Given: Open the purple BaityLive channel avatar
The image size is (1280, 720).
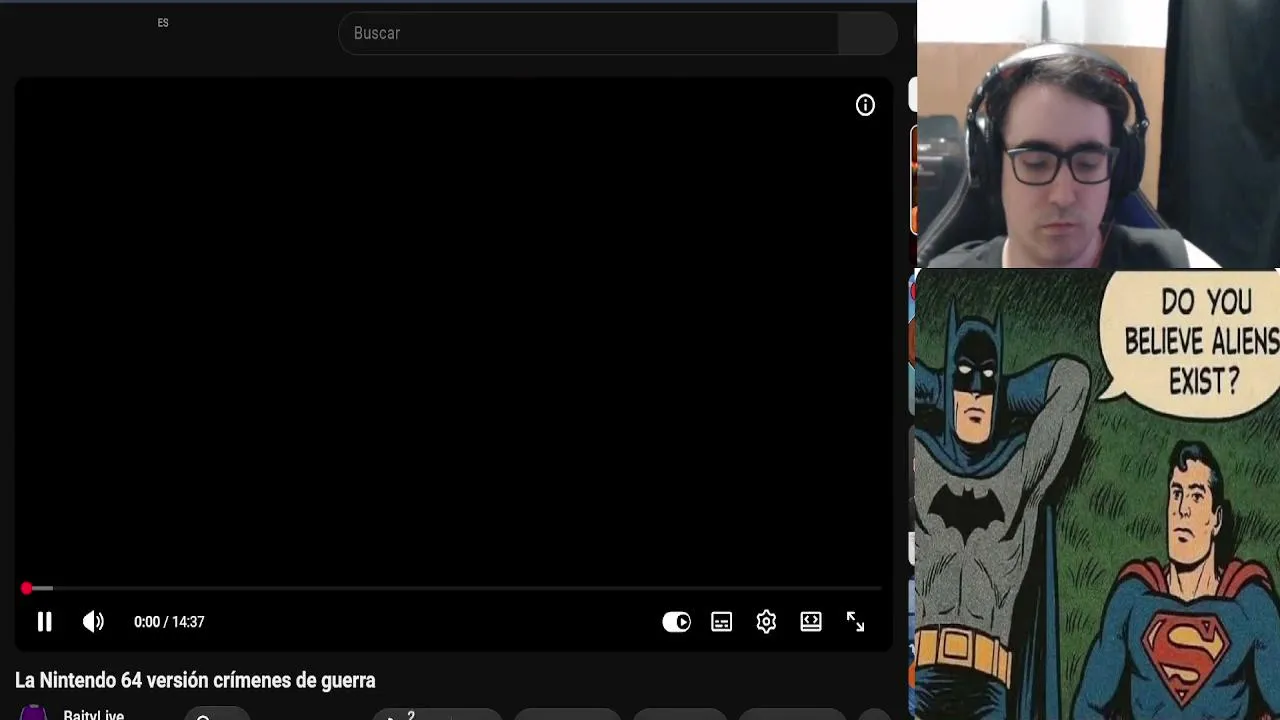Looking at the screenshot, I should 34,713.
